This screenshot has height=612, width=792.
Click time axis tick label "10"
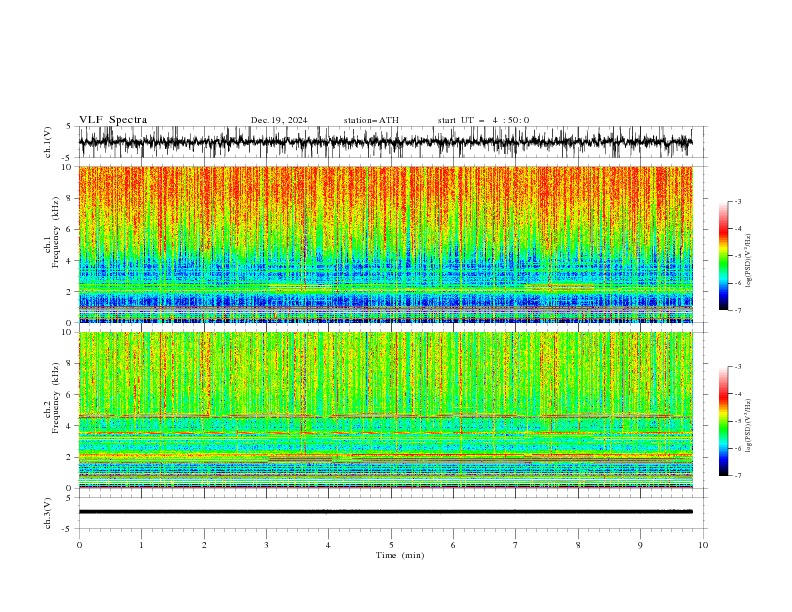pyautogui.click(x=703, y=545)
